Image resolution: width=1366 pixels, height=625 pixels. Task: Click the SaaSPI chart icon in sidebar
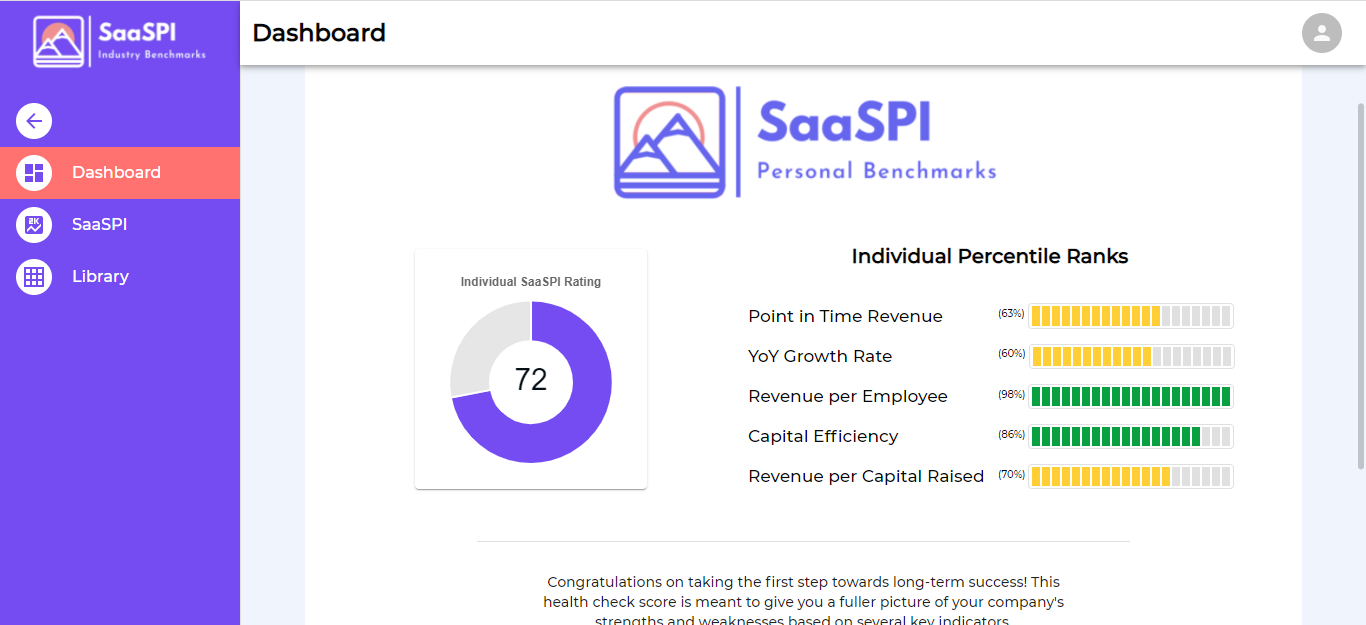click(x=34, y=225)
